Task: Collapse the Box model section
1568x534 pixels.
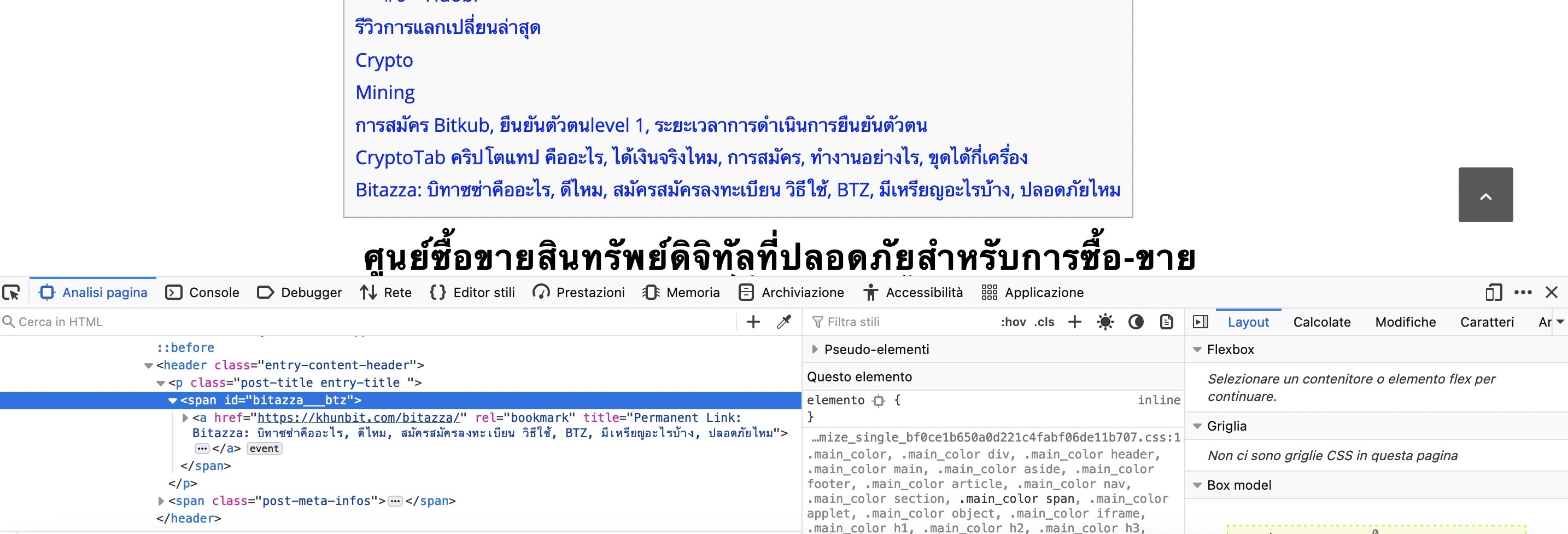Action: 1197,485
